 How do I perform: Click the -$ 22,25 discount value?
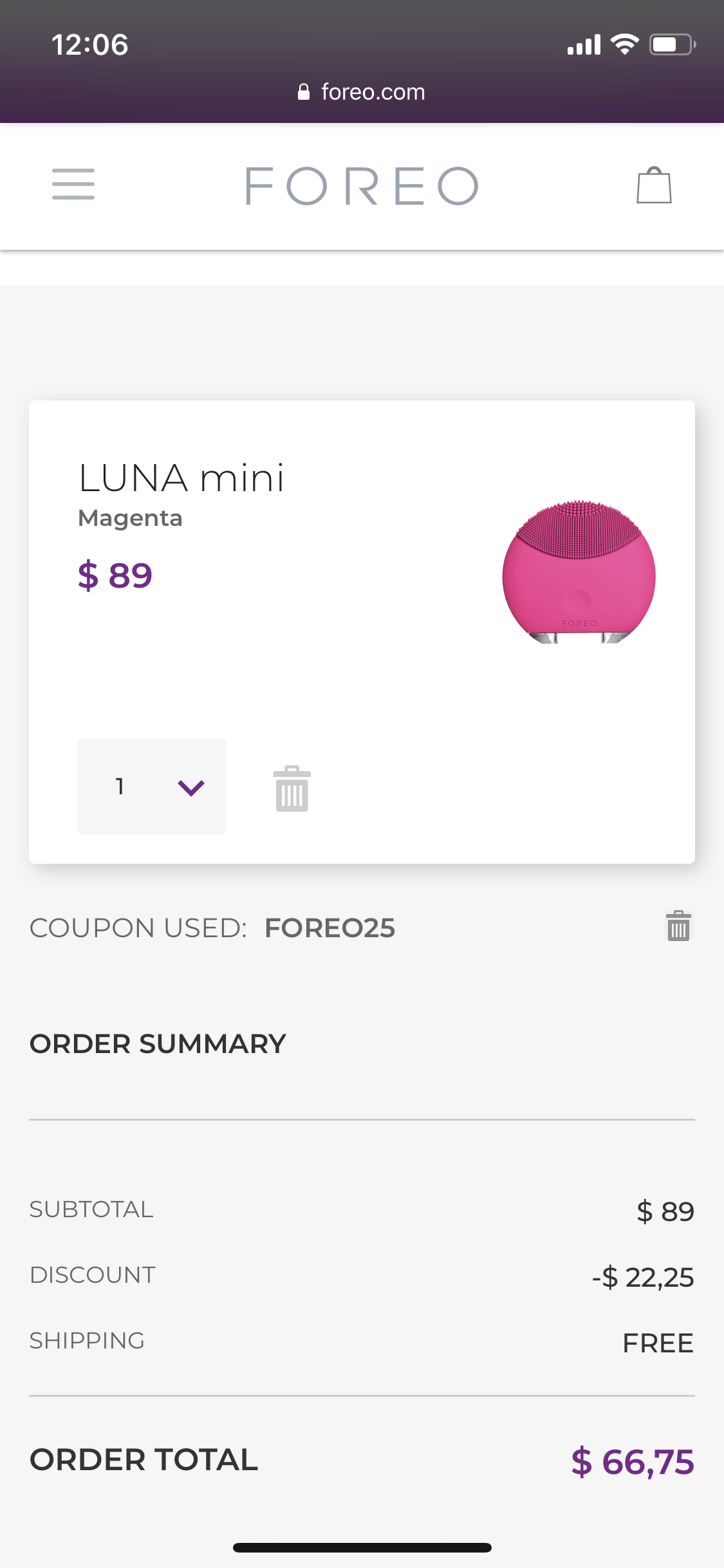pos(643,1277)
